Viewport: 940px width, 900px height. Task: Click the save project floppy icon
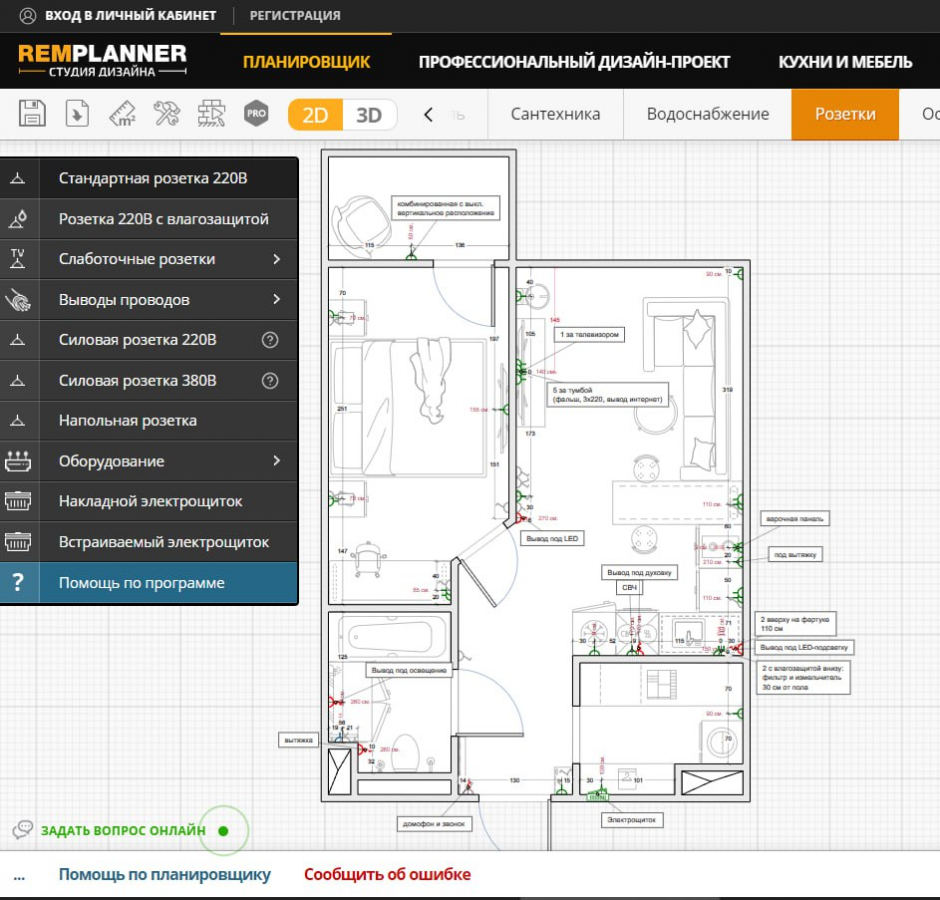32,113
